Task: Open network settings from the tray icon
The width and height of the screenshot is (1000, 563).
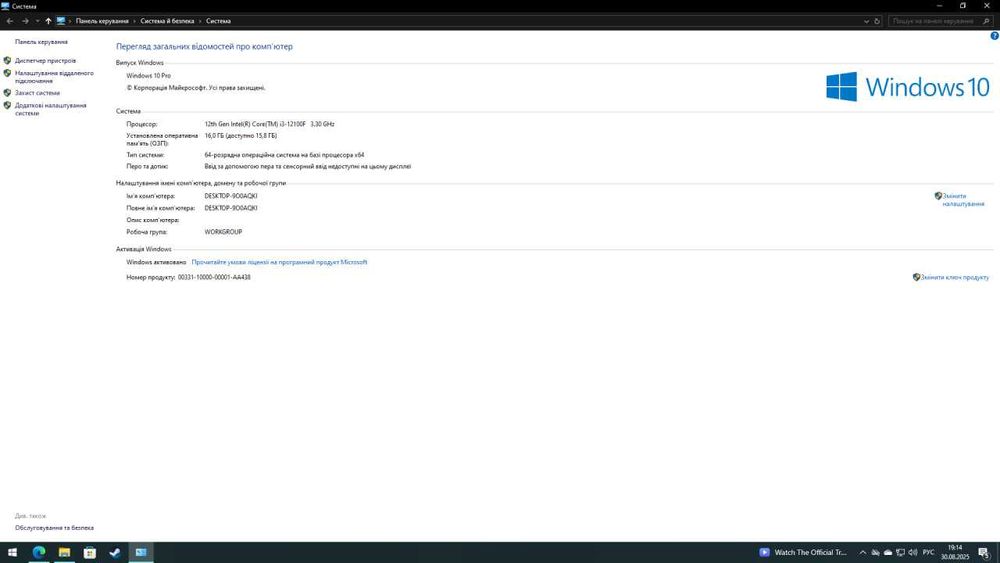Action: [900, 552]
